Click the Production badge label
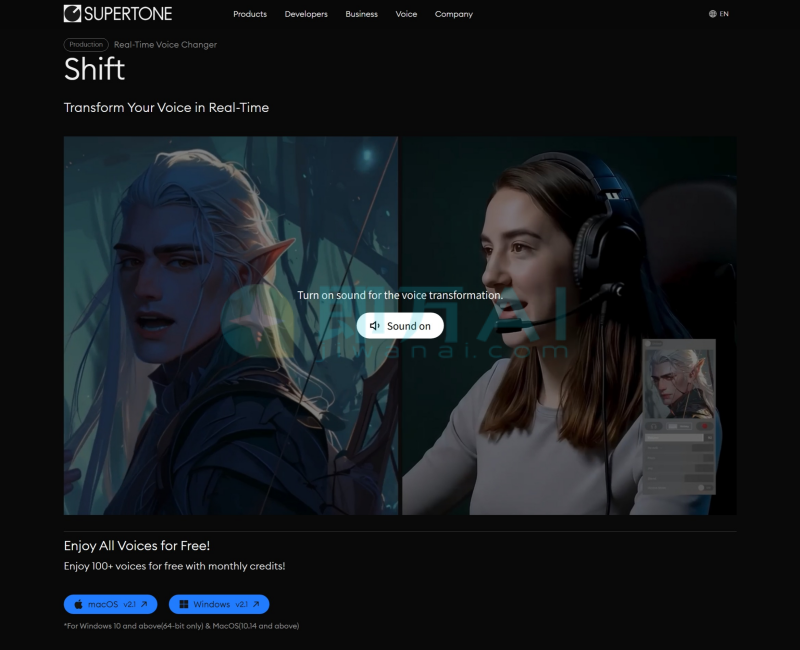Viewport: 800px width, 650px height. click(x=86, y=45)
